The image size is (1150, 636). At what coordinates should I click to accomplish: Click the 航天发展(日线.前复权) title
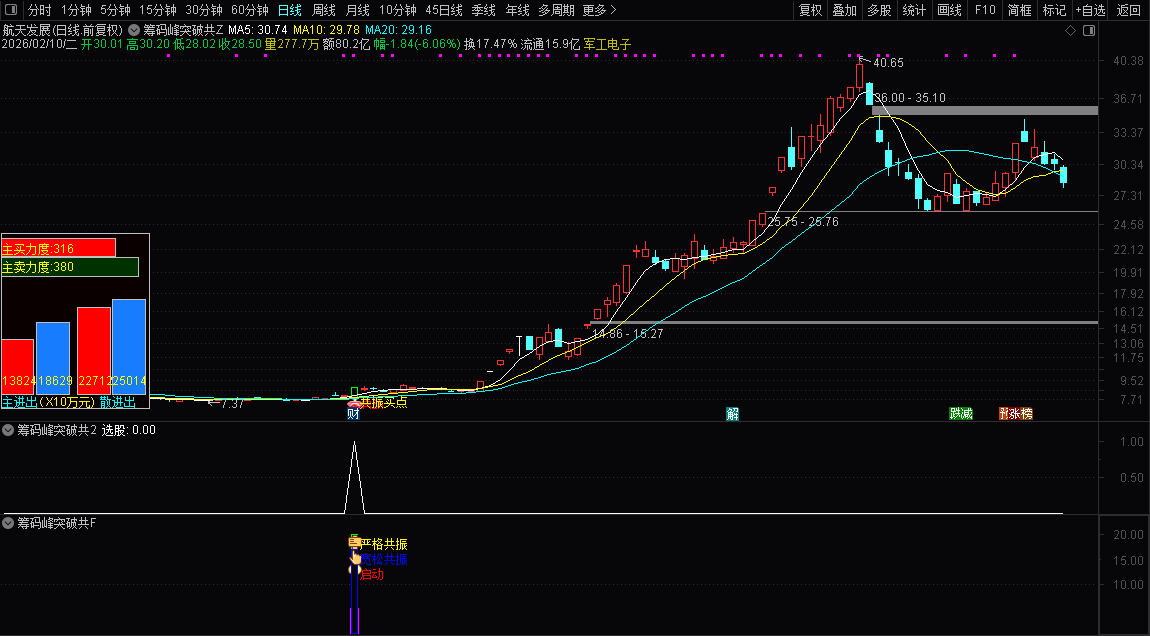coord(62,30)
